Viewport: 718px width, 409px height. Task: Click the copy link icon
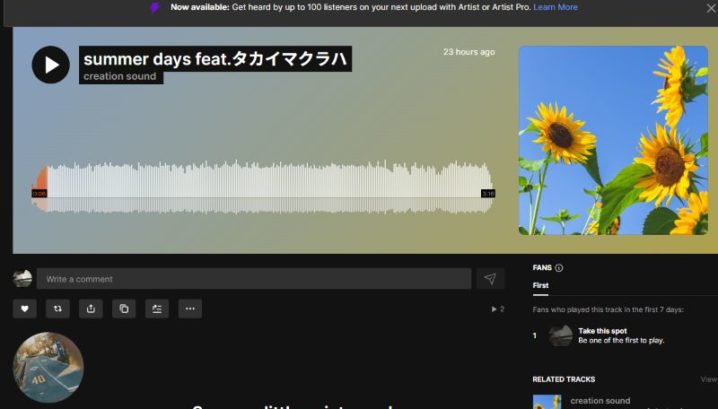[x=124, y=309]
